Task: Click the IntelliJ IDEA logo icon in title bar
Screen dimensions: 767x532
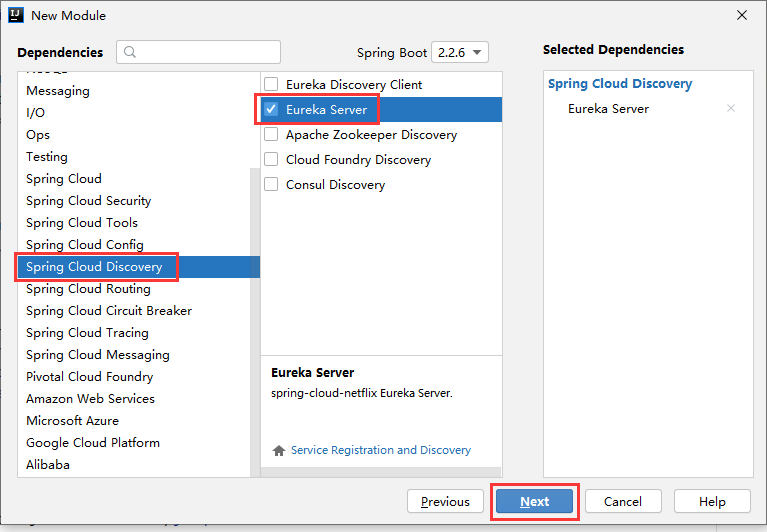Action: tap(16, 15)
